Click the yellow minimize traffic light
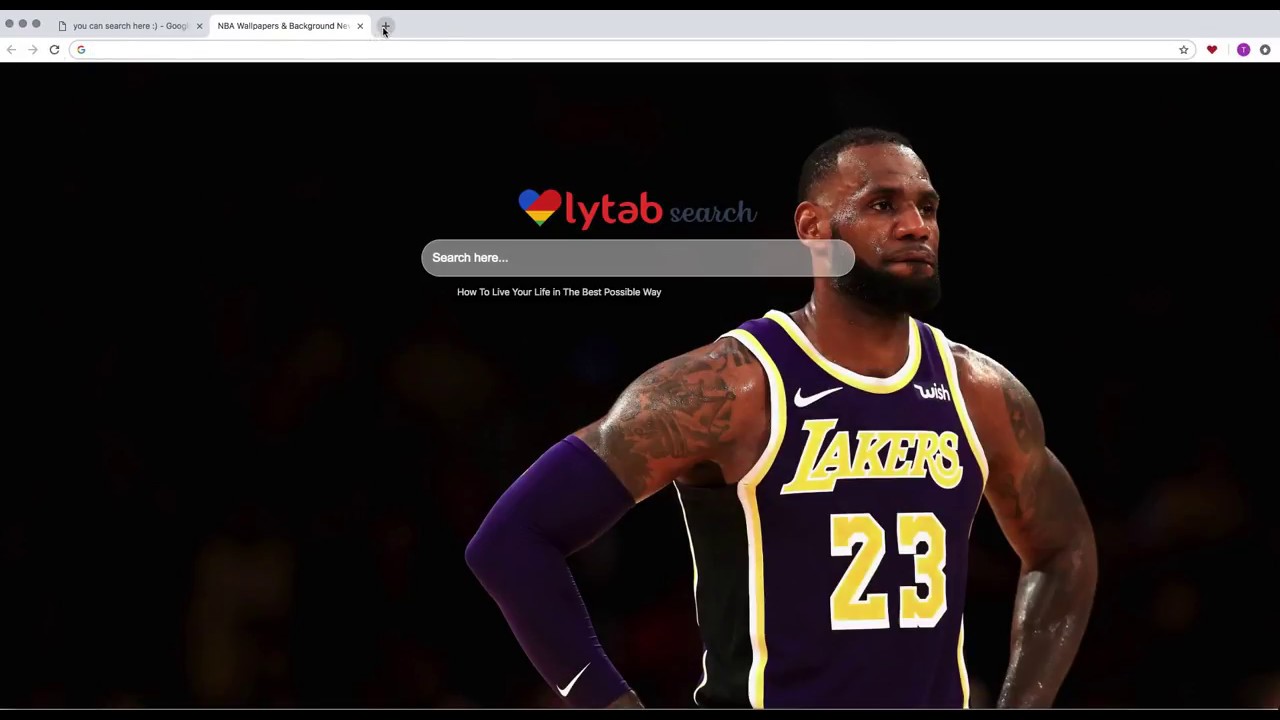This screenshot has width=1280, height=720. point(22,25)
